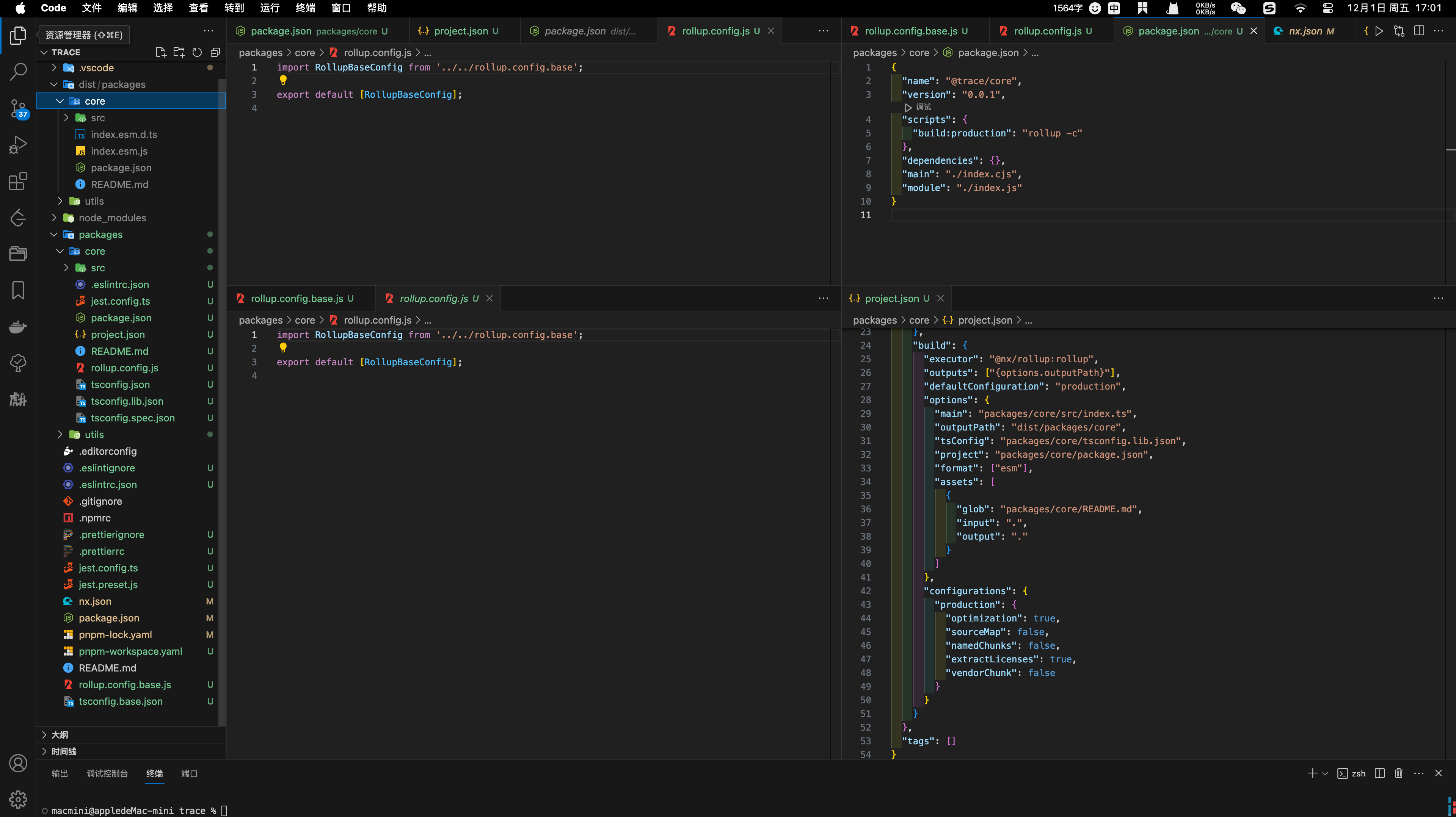
Task: Open pnpm-workspace.yaml in the explorer
Action: click(130, 651)
